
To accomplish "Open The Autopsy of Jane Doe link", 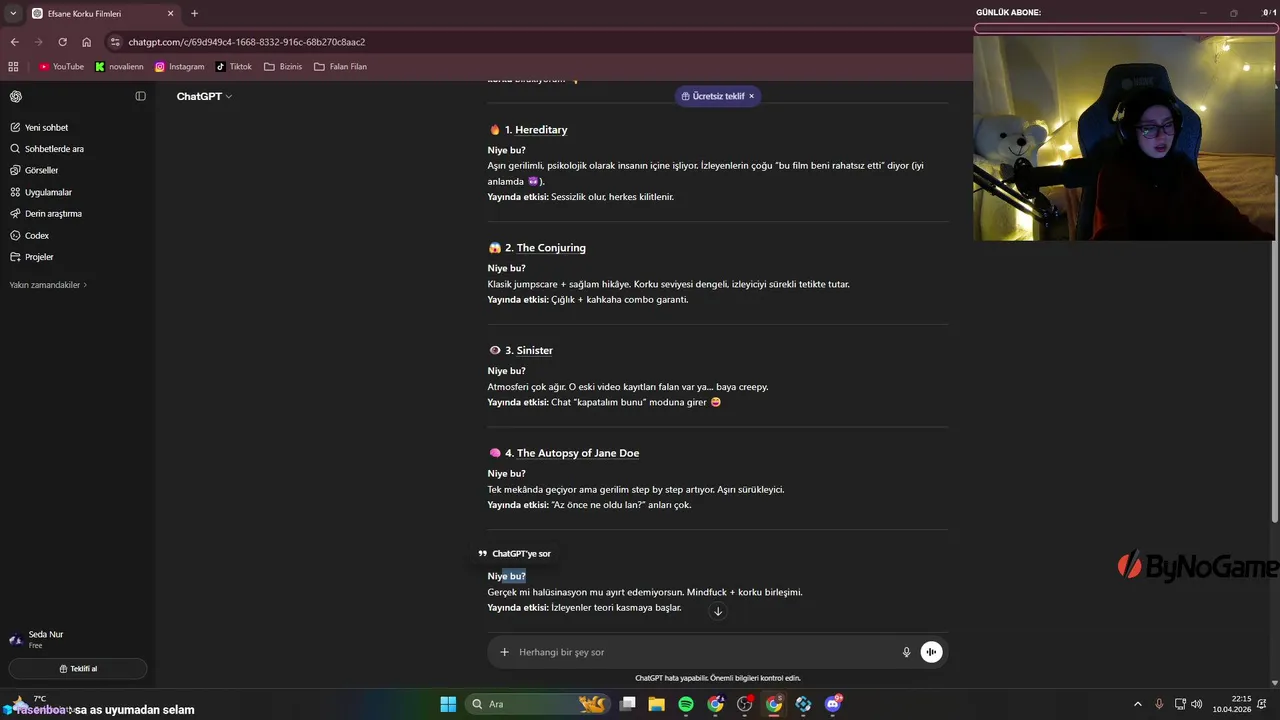I will 578,453.
